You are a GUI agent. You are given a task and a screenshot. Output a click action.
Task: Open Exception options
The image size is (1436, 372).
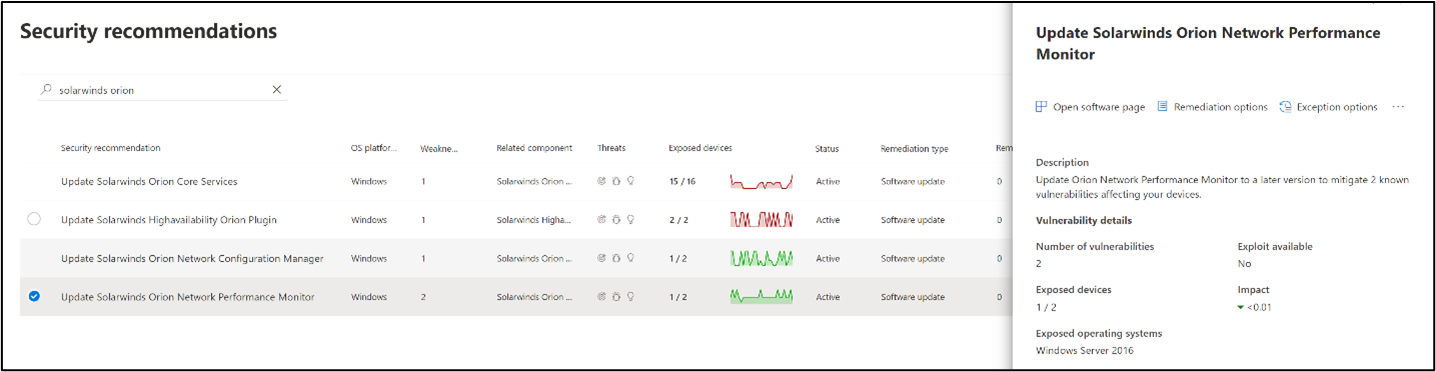point(1328,107)
